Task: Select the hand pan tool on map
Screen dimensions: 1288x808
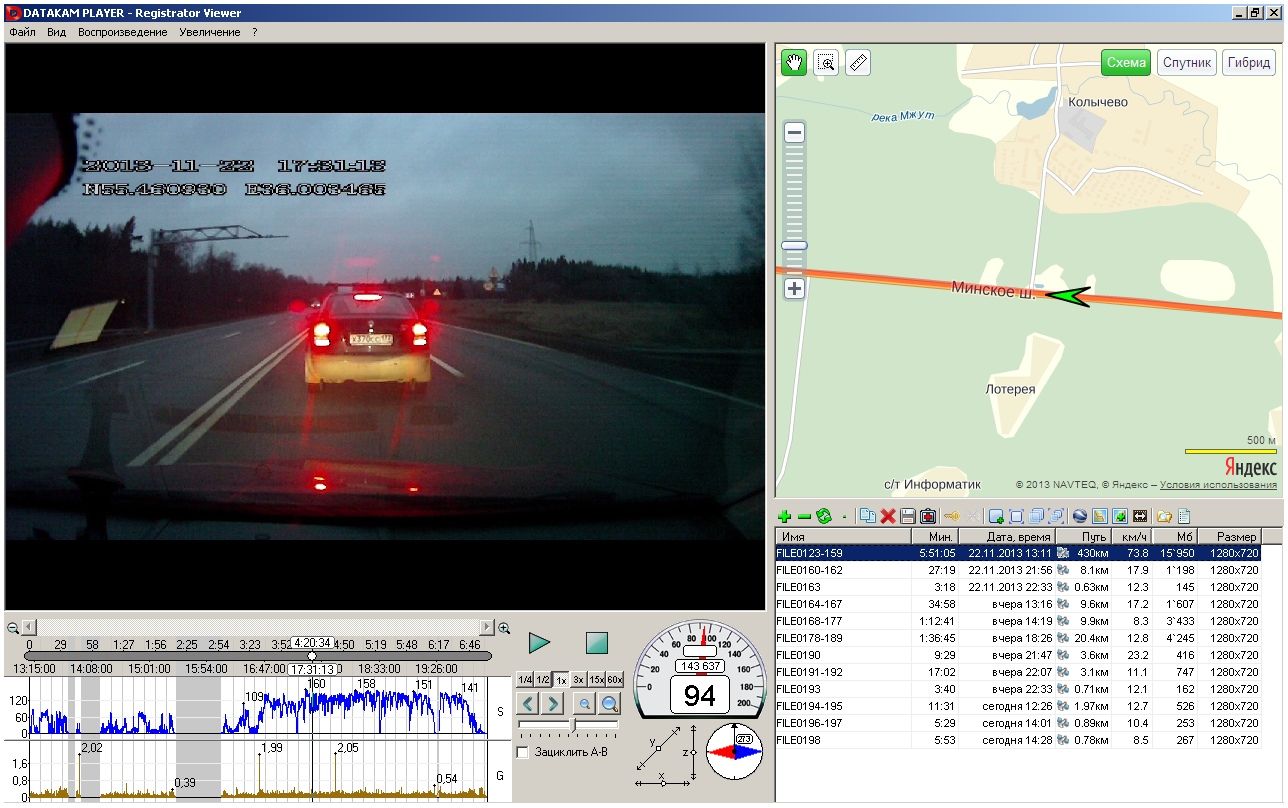Action: click(x=794, y=63)
